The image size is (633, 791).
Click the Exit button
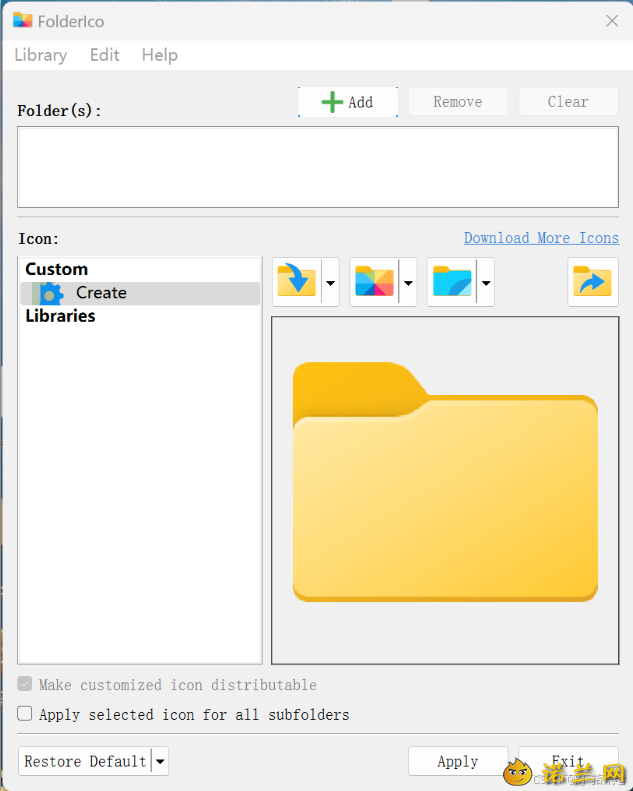(x=568, y=761)
